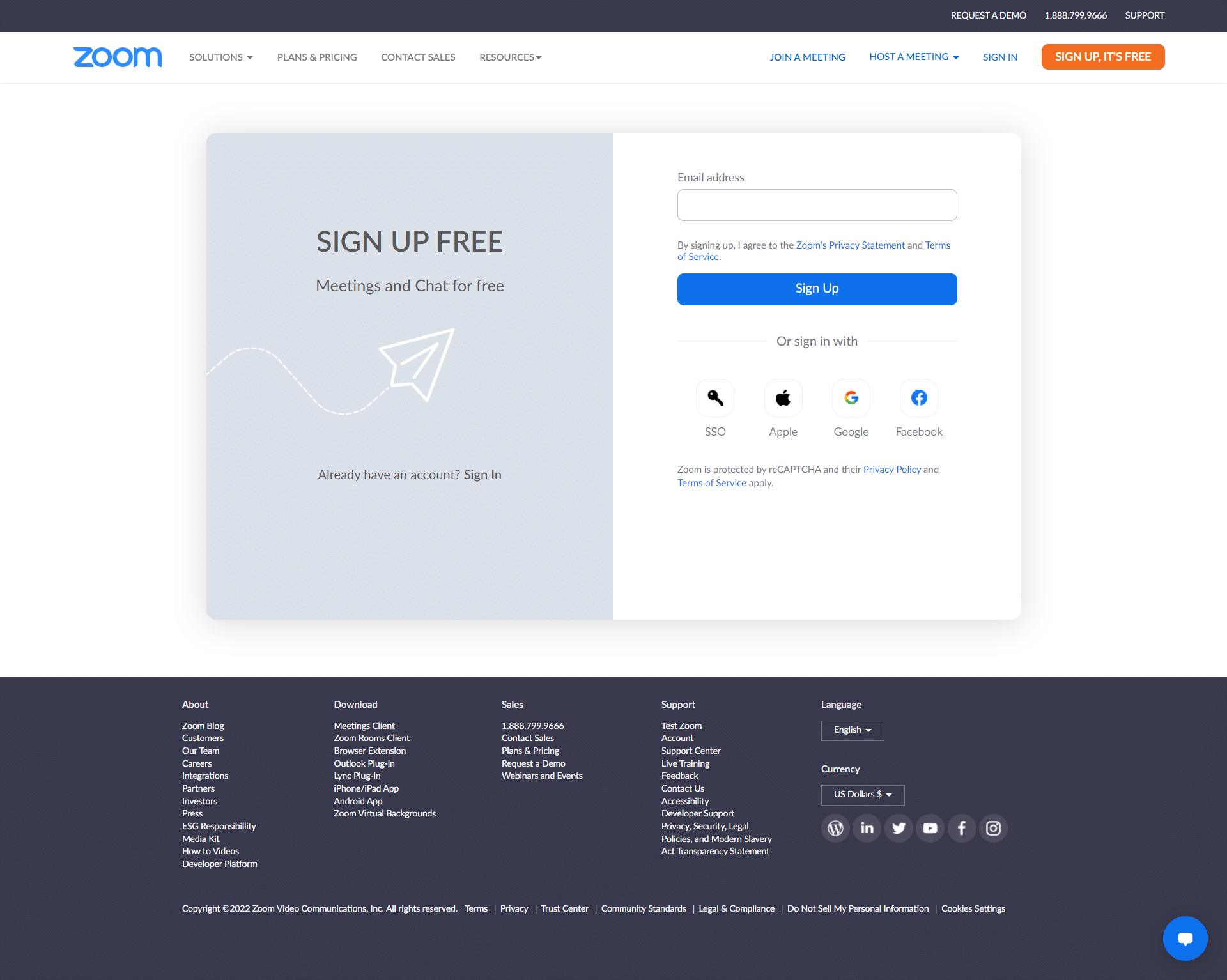
Task: Open the Twitter icon in footer
Action: pyautogui.click(x=899, y=828)
